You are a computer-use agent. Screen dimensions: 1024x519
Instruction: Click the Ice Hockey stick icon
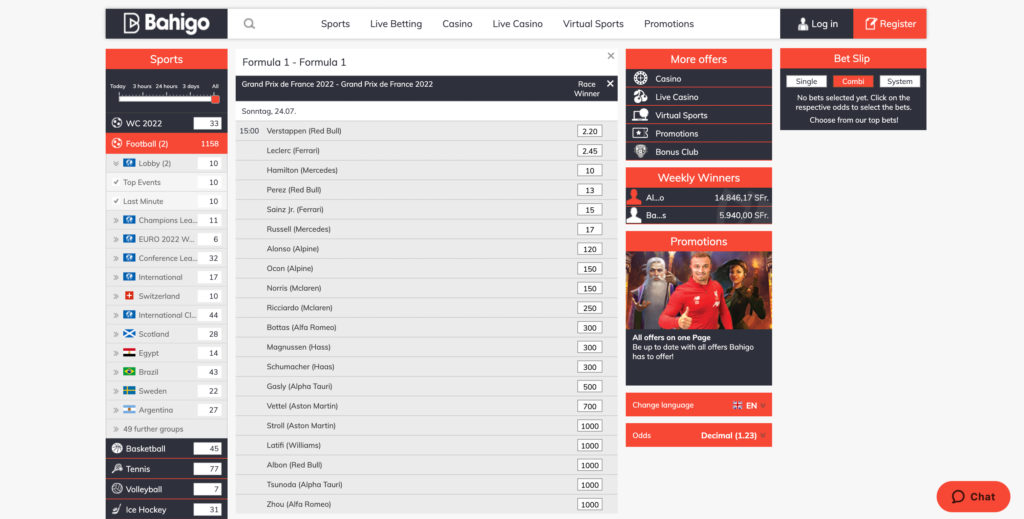[117, 509]
